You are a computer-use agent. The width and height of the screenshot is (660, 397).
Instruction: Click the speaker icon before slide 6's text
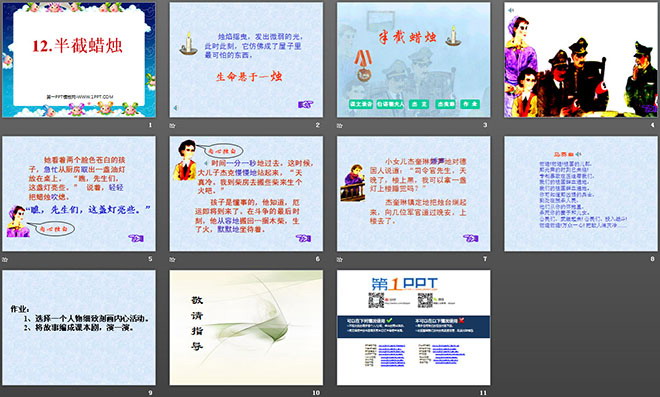pyautogui.click(x=206, y=163)
